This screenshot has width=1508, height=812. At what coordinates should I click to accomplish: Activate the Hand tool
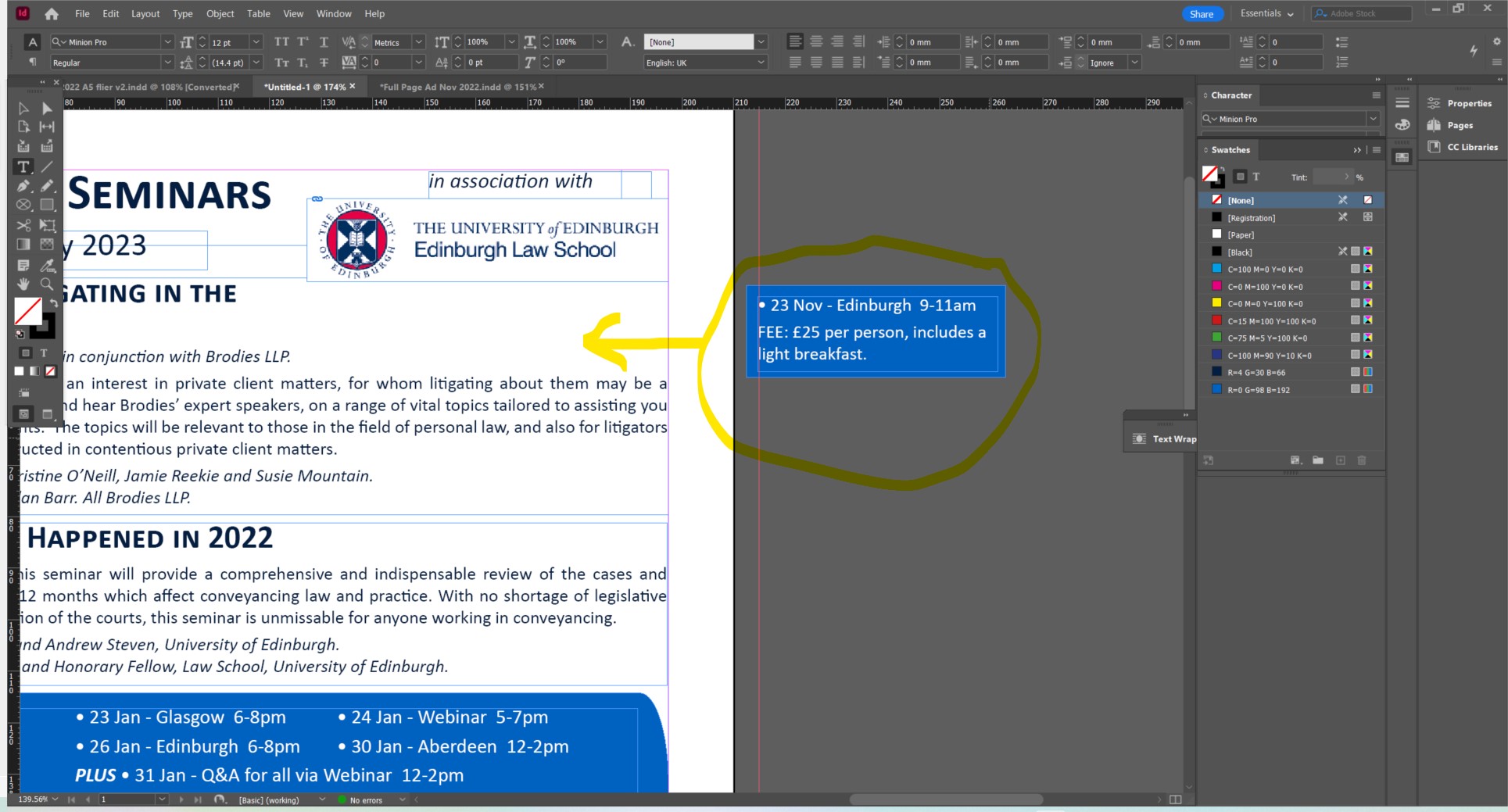23,284
